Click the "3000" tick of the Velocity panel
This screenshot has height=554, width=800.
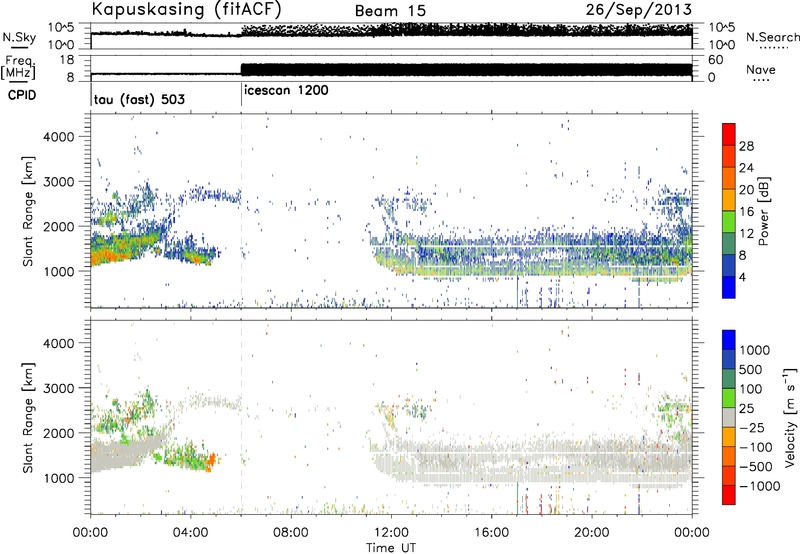click(58, 388)
